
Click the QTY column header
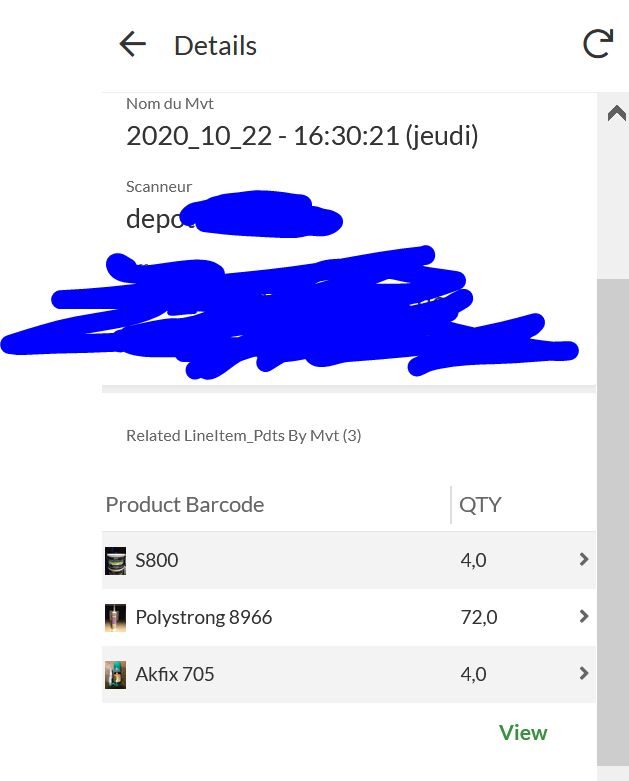[x=480, y=504]
